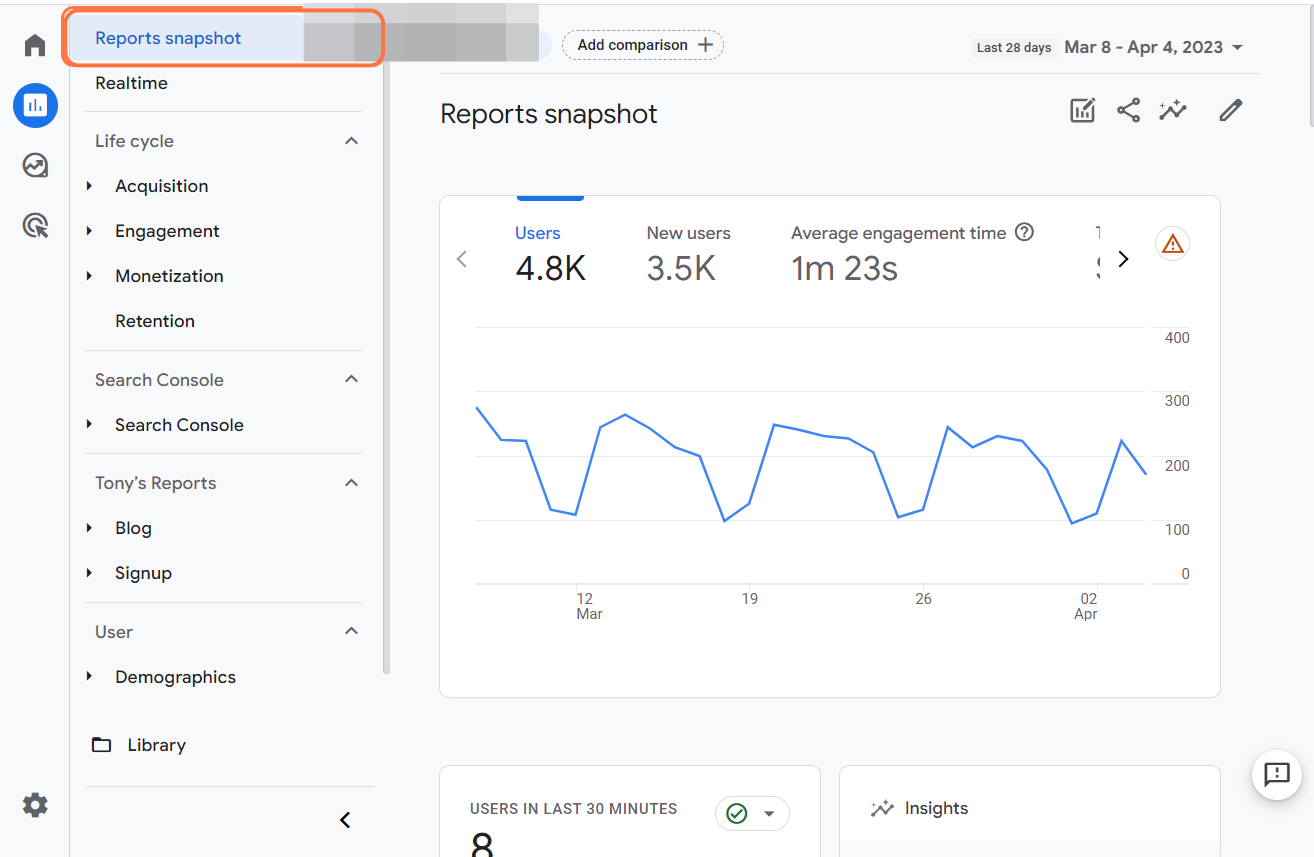The image size is (1314, 857).
Task: Expand the Engagement tree item
Action: tap(90, 231)
